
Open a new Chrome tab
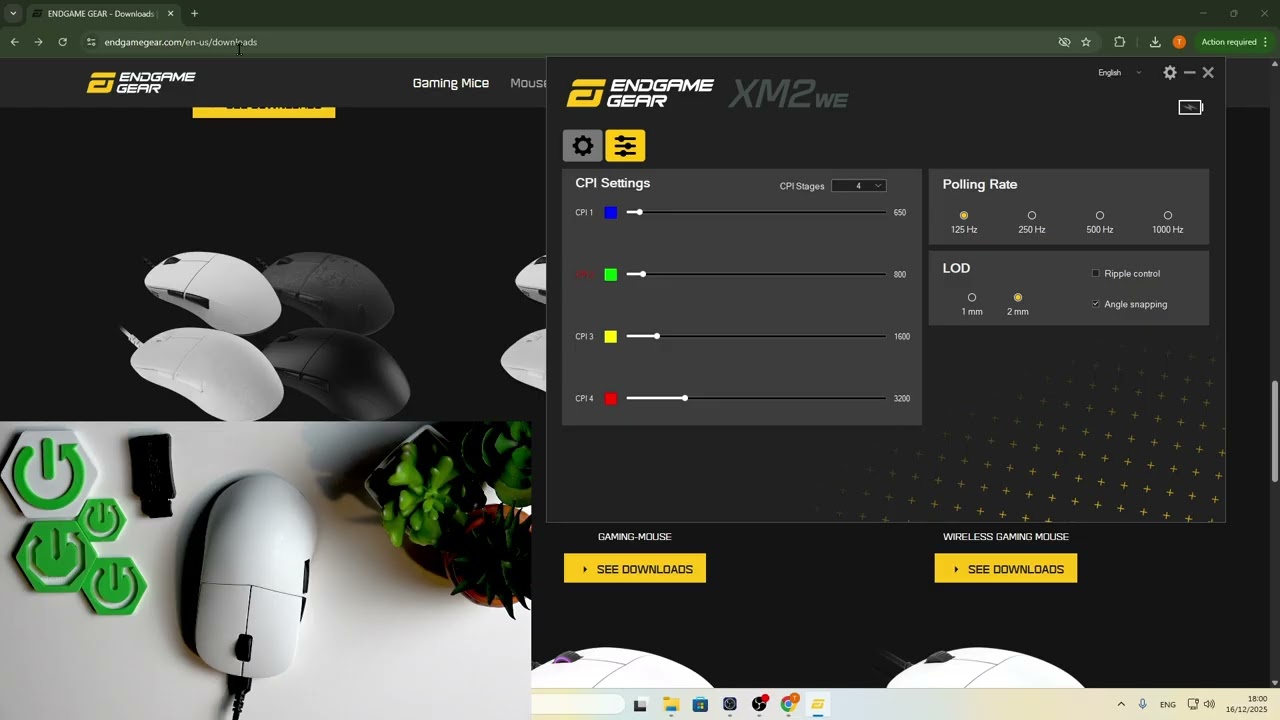tap(194, 14)
